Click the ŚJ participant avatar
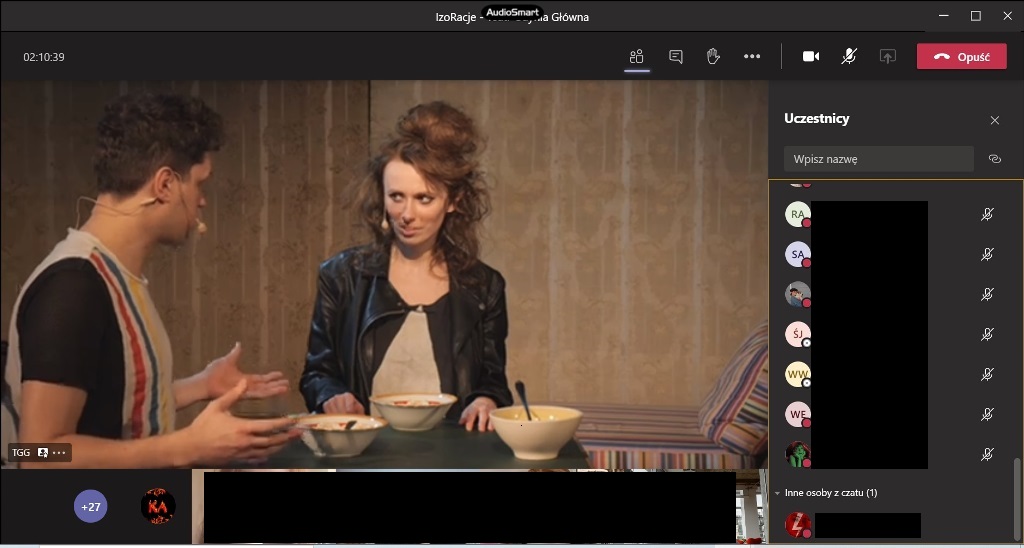The image size is (1024, 548). pyautogui.click(x=797, y=334)
